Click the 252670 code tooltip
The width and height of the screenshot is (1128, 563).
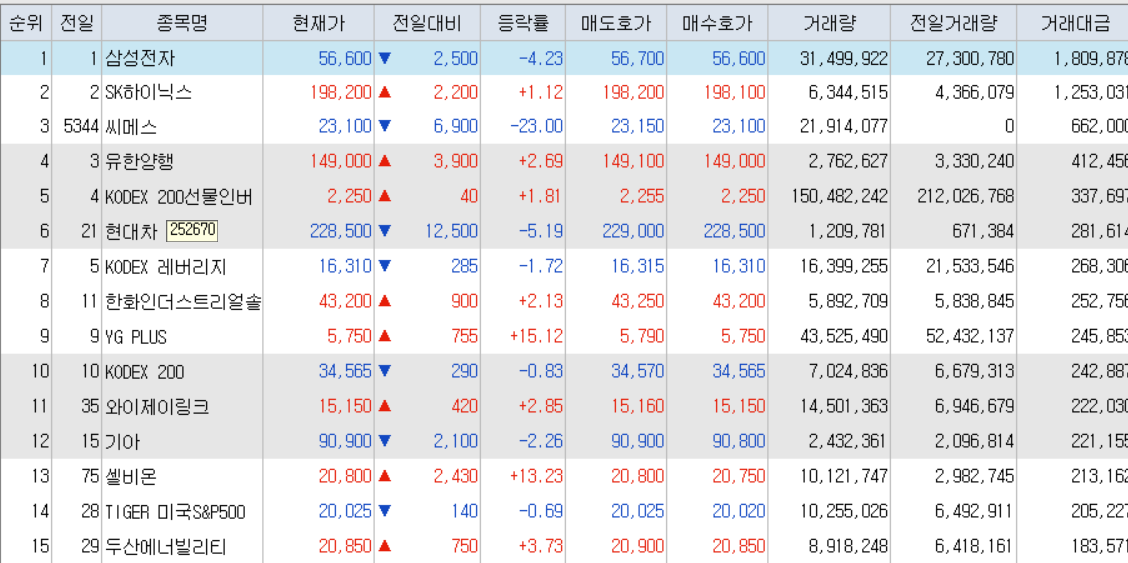[x=192, y=231]
